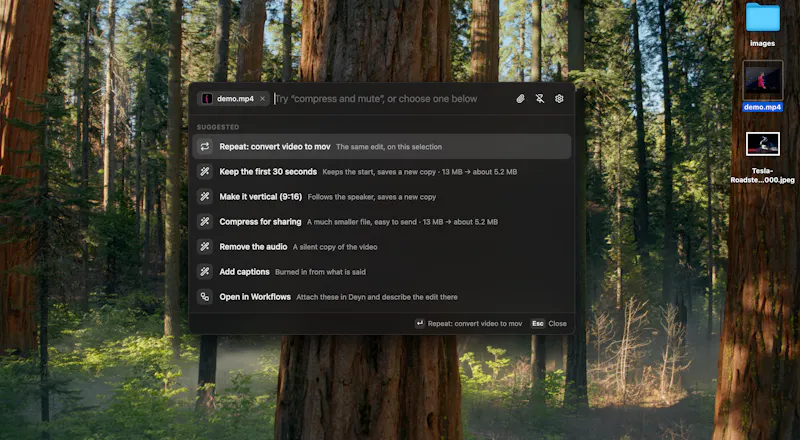Choose the Add captions suggestion
The height and width of the screenshot is (440, 800).
[x=382, y=272]
